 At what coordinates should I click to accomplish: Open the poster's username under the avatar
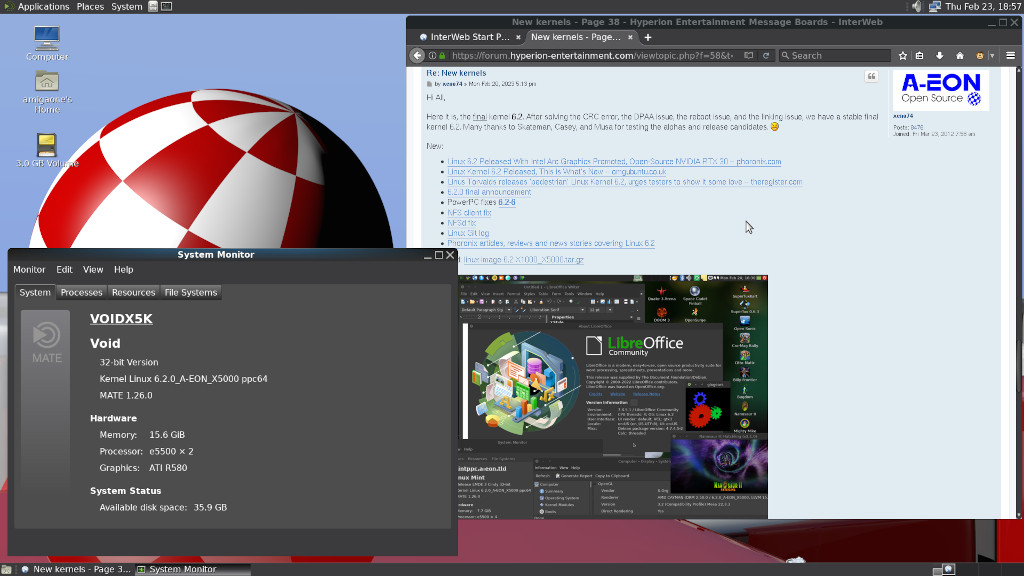click(x=903, y=116)
